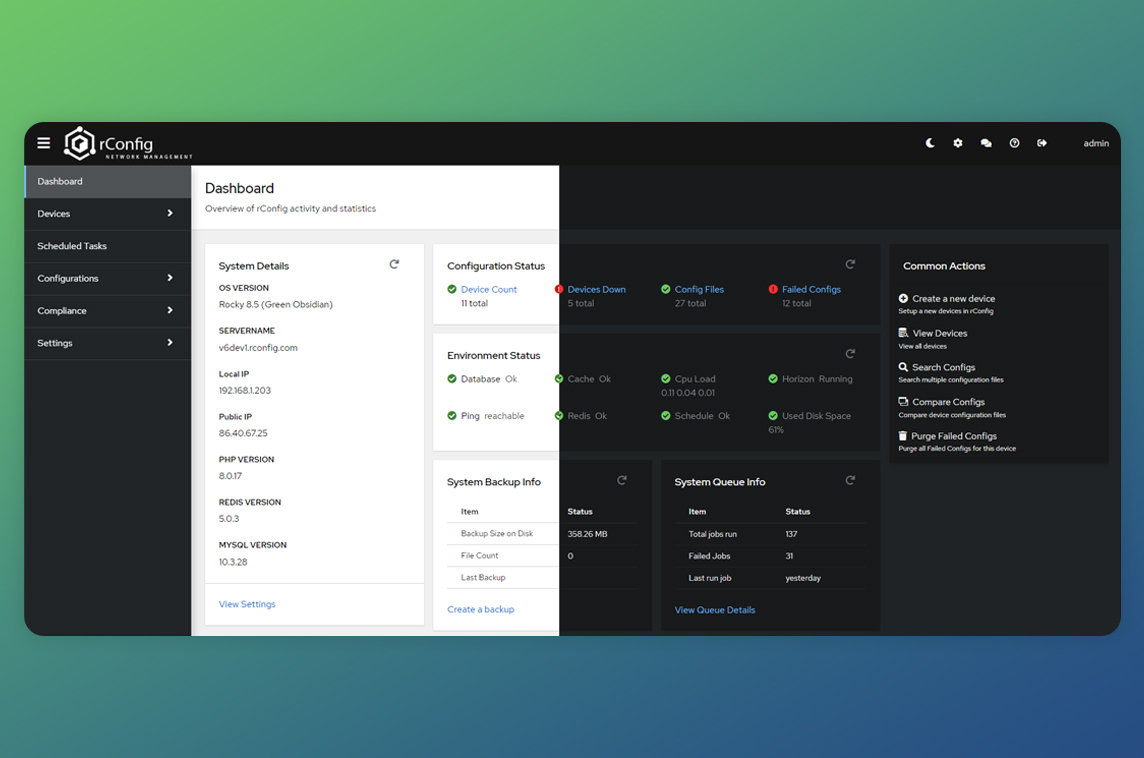Refresh the System Backup Info card

(x=622, y=480)
